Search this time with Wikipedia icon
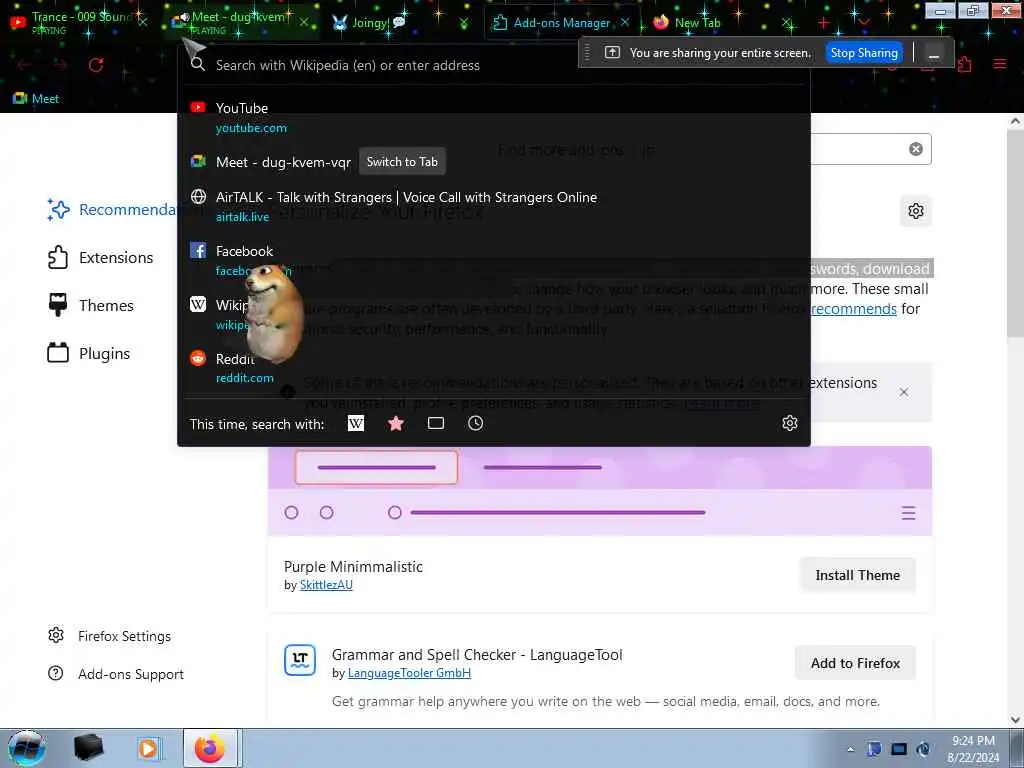Image resolution: width=1024 pixels, height=768 pixels. [356, 424]
